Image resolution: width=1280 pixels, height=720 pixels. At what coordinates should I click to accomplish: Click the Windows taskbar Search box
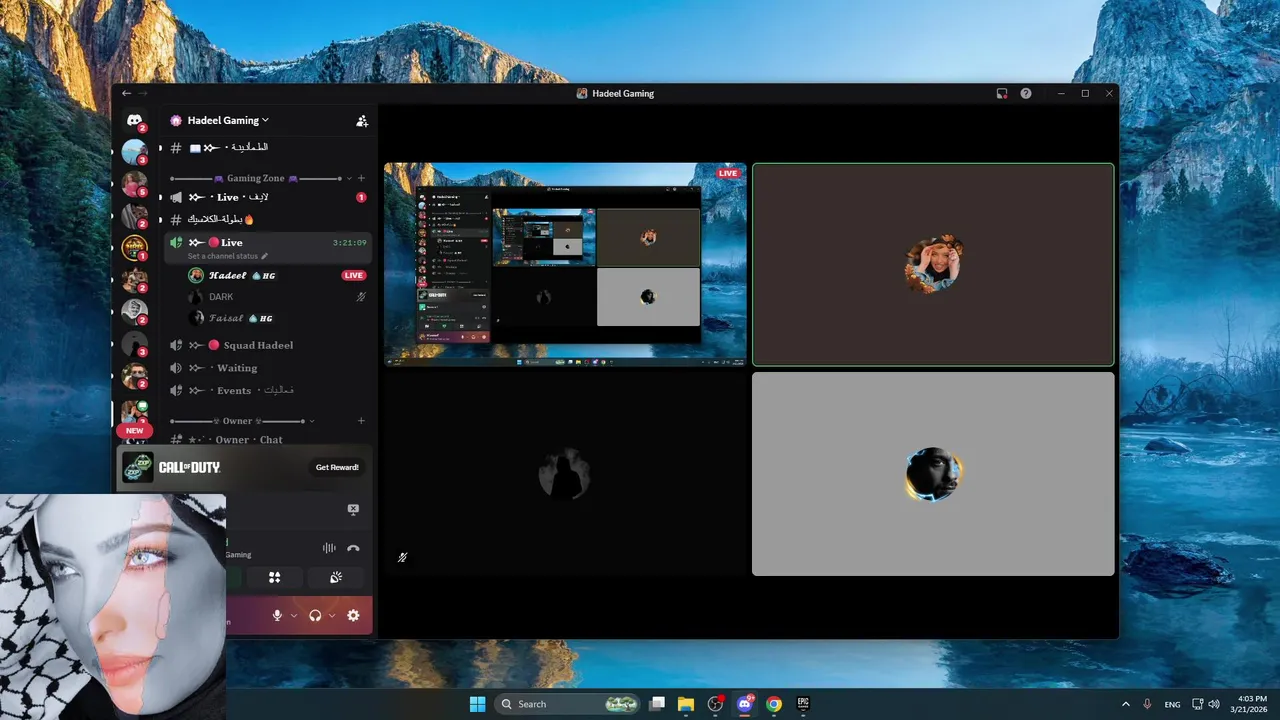(x=567, y=704)
